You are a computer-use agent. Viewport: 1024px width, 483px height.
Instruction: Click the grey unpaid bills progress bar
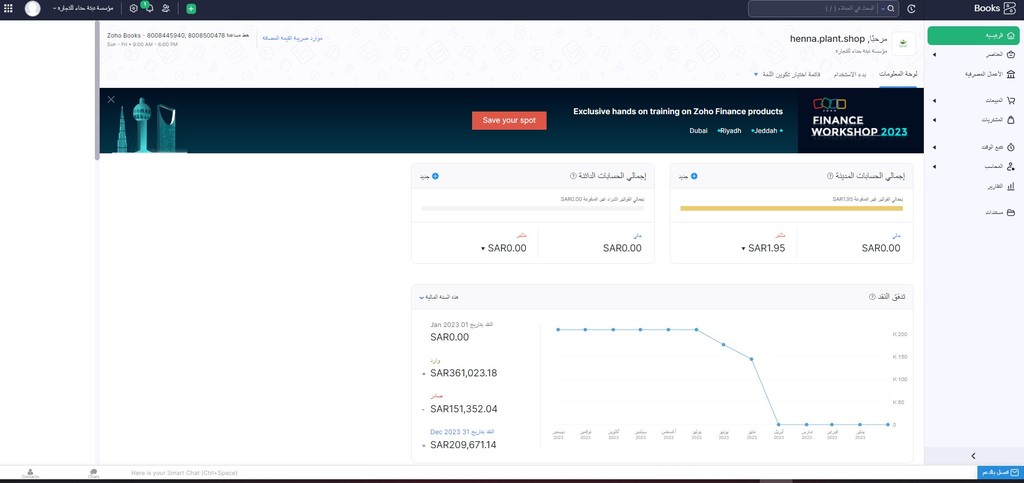(533, 208)
